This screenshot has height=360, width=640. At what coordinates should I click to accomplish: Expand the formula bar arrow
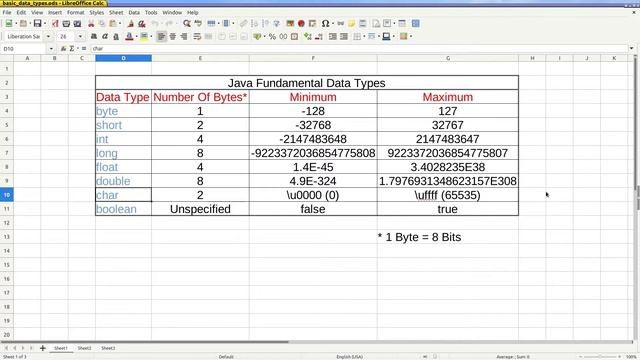tap(631, 49)
